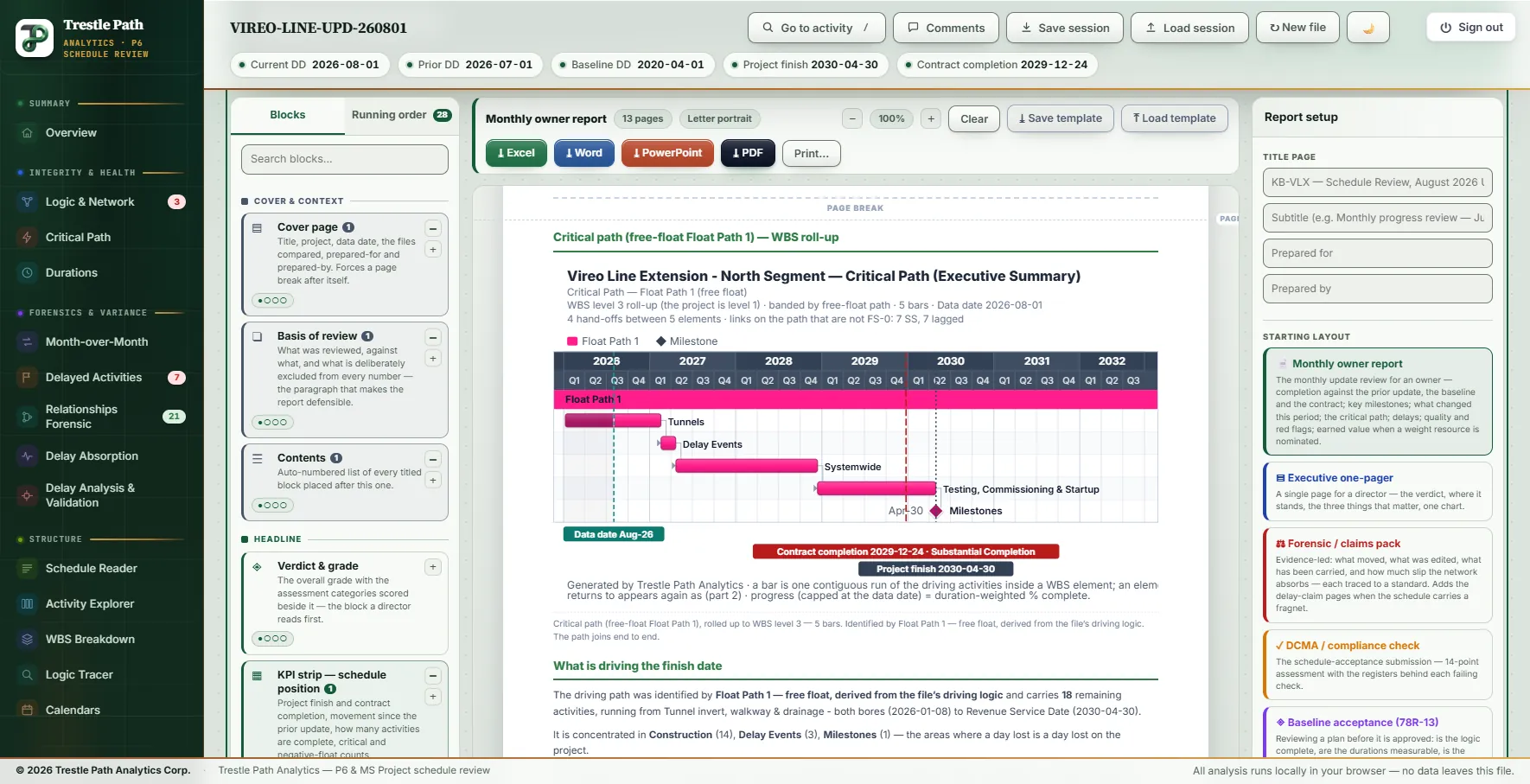The width and height of the screenshot is (1530, 784).
Task: Click the Trestle Path logo
Action: coord(35,38)
